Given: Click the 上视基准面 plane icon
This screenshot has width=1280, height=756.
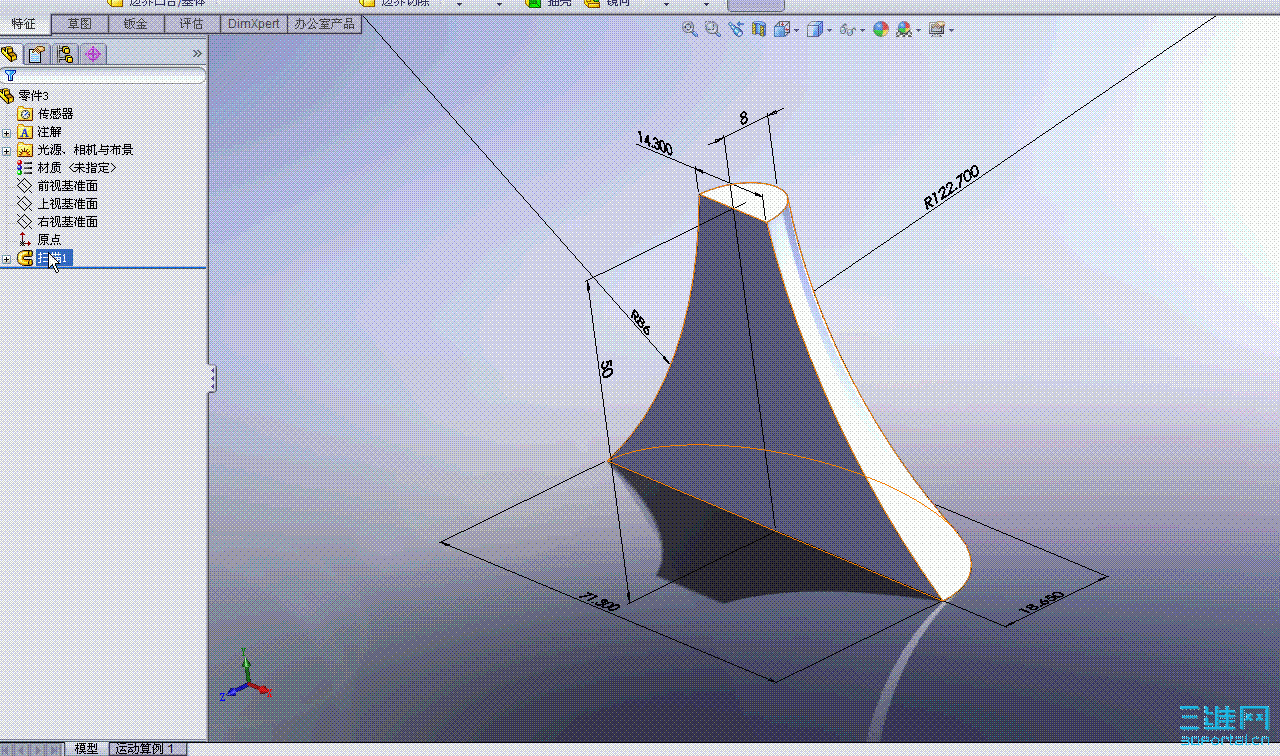Looking at the screenshot, I should tap(26, 204).
